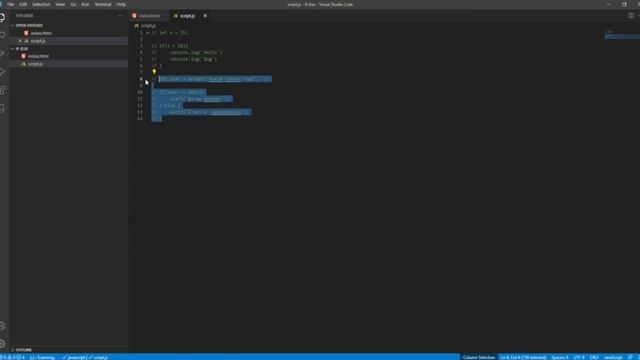
Task: Click line number 14 in gutter
Action: click(140, 118)
